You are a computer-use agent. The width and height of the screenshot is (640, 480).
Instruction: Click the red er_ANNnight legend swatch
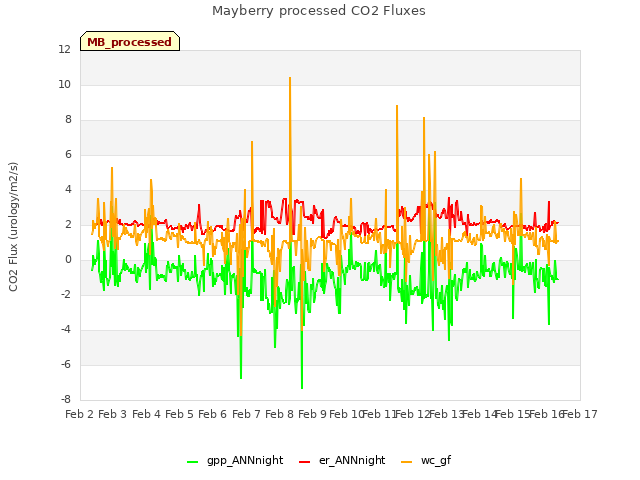(304, 462)
